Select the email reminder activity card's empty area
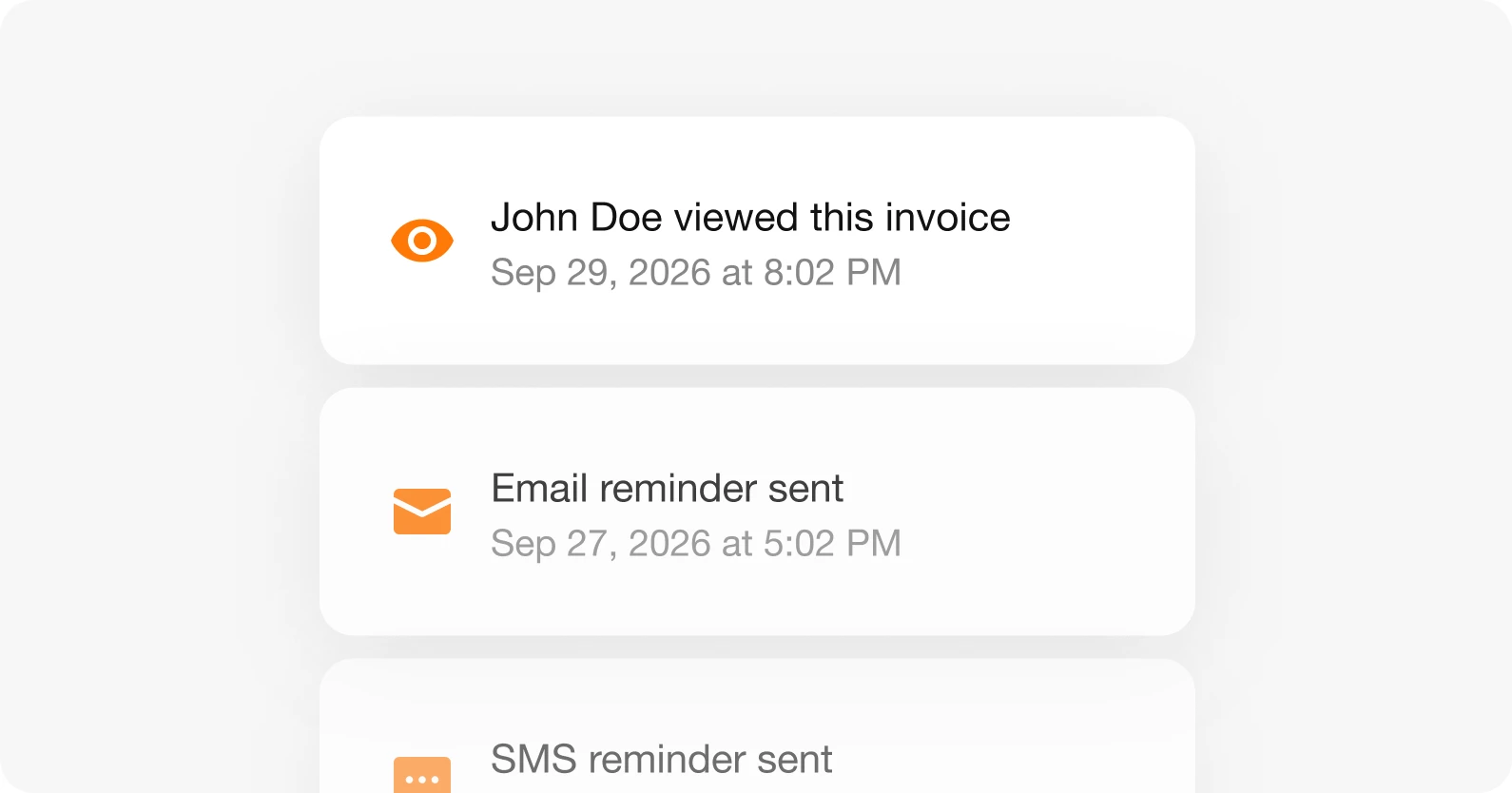The image size is (1512, 793). [x=1046, y=513]
